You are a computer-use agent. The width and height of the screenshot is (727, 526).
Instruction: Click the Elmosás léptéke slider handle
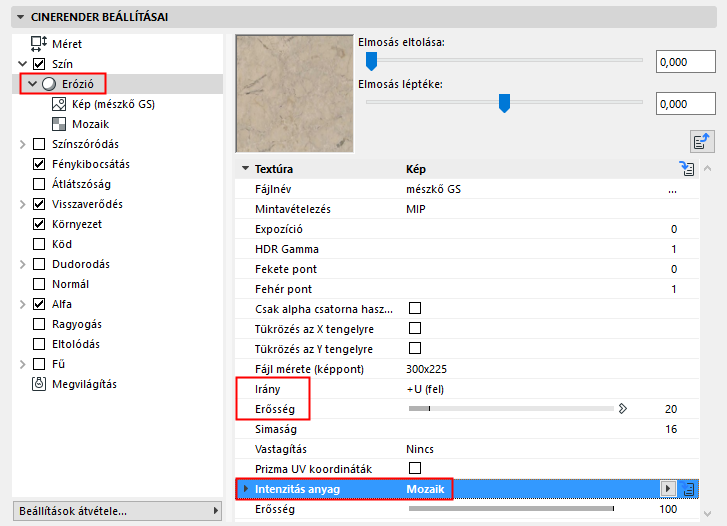[504, 103]
